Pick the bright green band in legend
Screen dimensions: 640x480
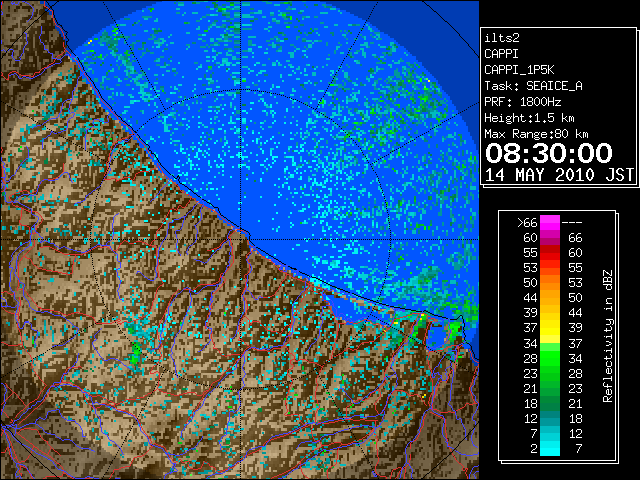550,358
